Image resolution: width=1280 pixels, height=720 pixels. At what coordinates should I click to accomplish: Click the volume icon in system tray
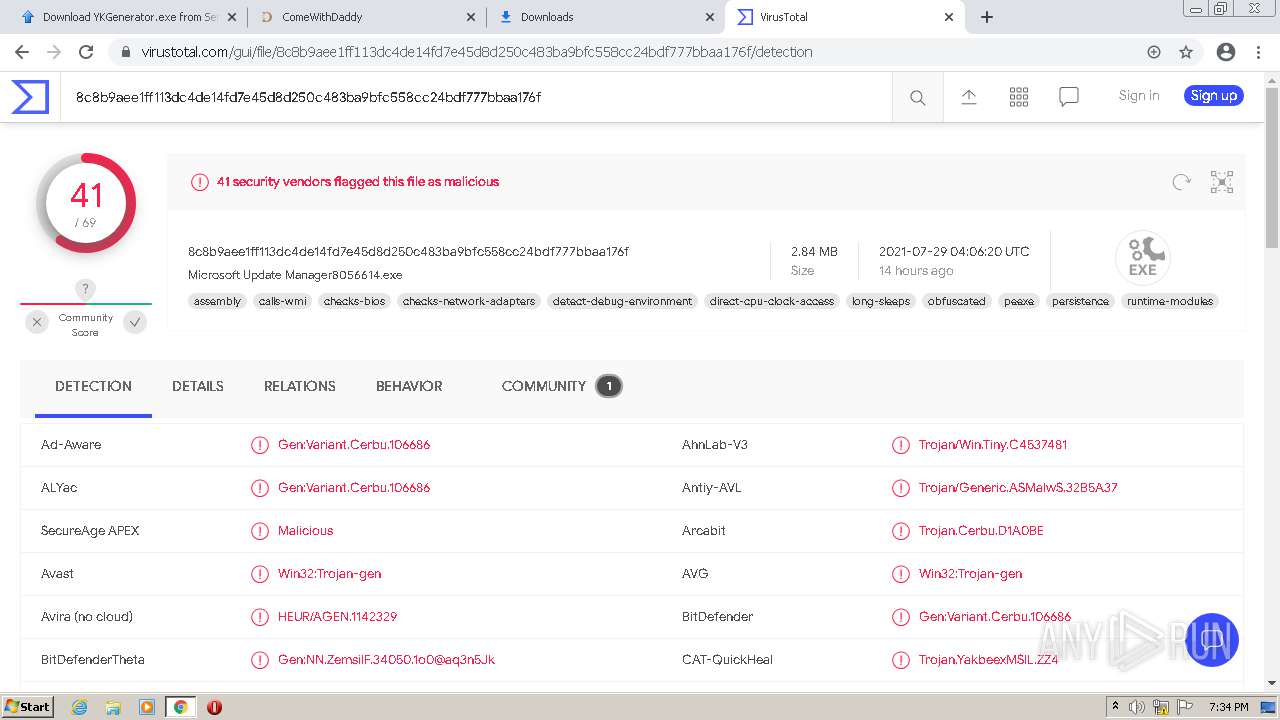coord(1136,707)
